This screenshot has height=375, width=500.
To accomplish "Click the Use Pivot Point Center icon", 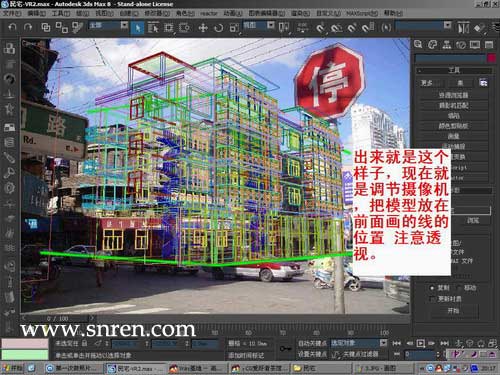I will 284,27.
